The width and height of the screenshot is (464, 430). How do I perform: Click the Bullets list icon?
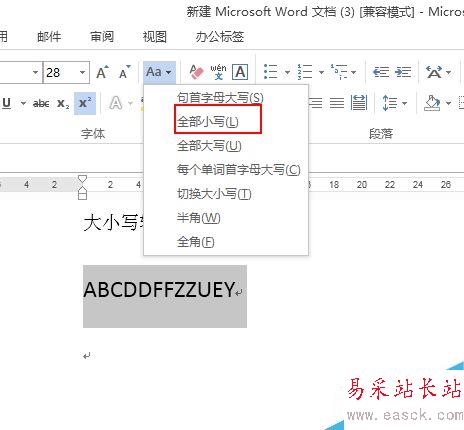[x=270, y=72]
